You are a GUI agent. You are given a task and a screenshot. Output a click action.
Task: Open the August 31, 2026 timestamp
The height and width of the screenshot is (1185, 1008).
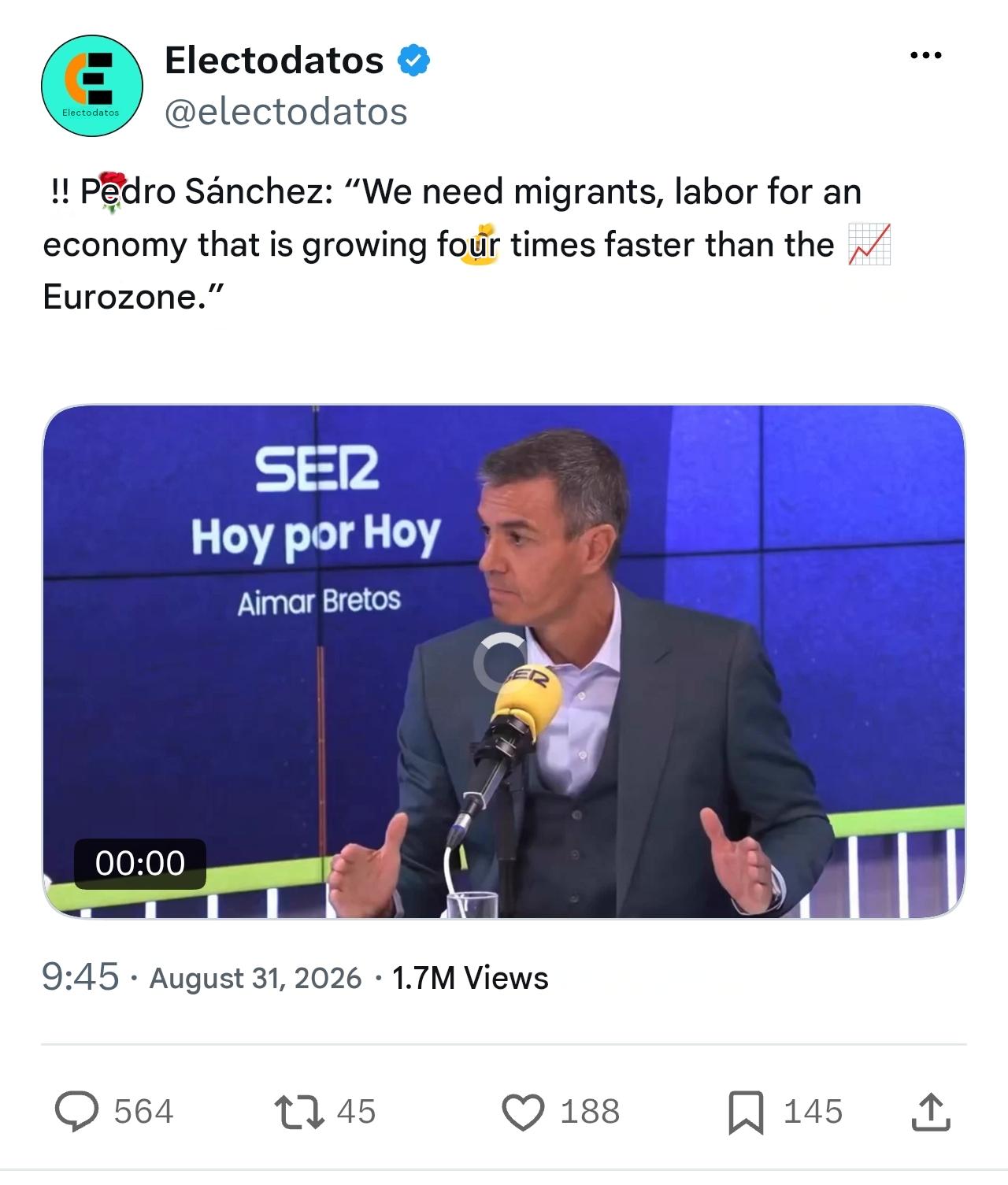pos(255,978)
